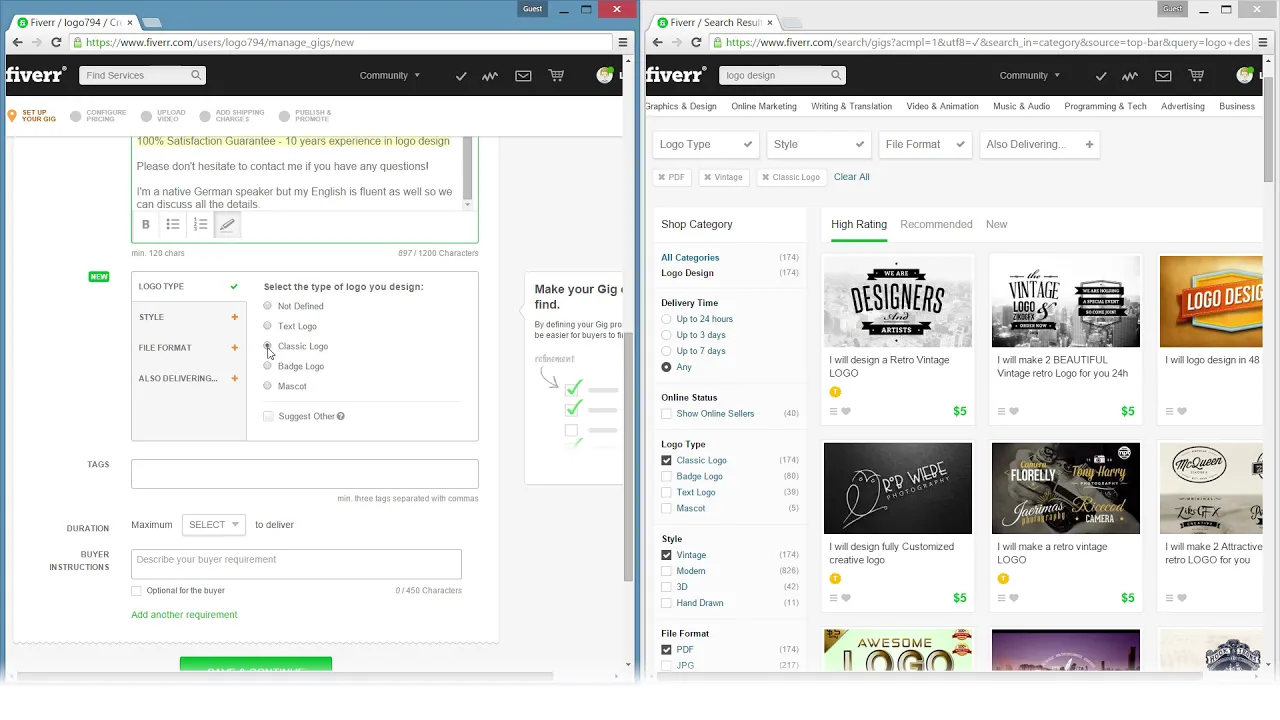The image size is (1280, 720).
Task: Go back in the left browser window
Action: click(17, 42)
